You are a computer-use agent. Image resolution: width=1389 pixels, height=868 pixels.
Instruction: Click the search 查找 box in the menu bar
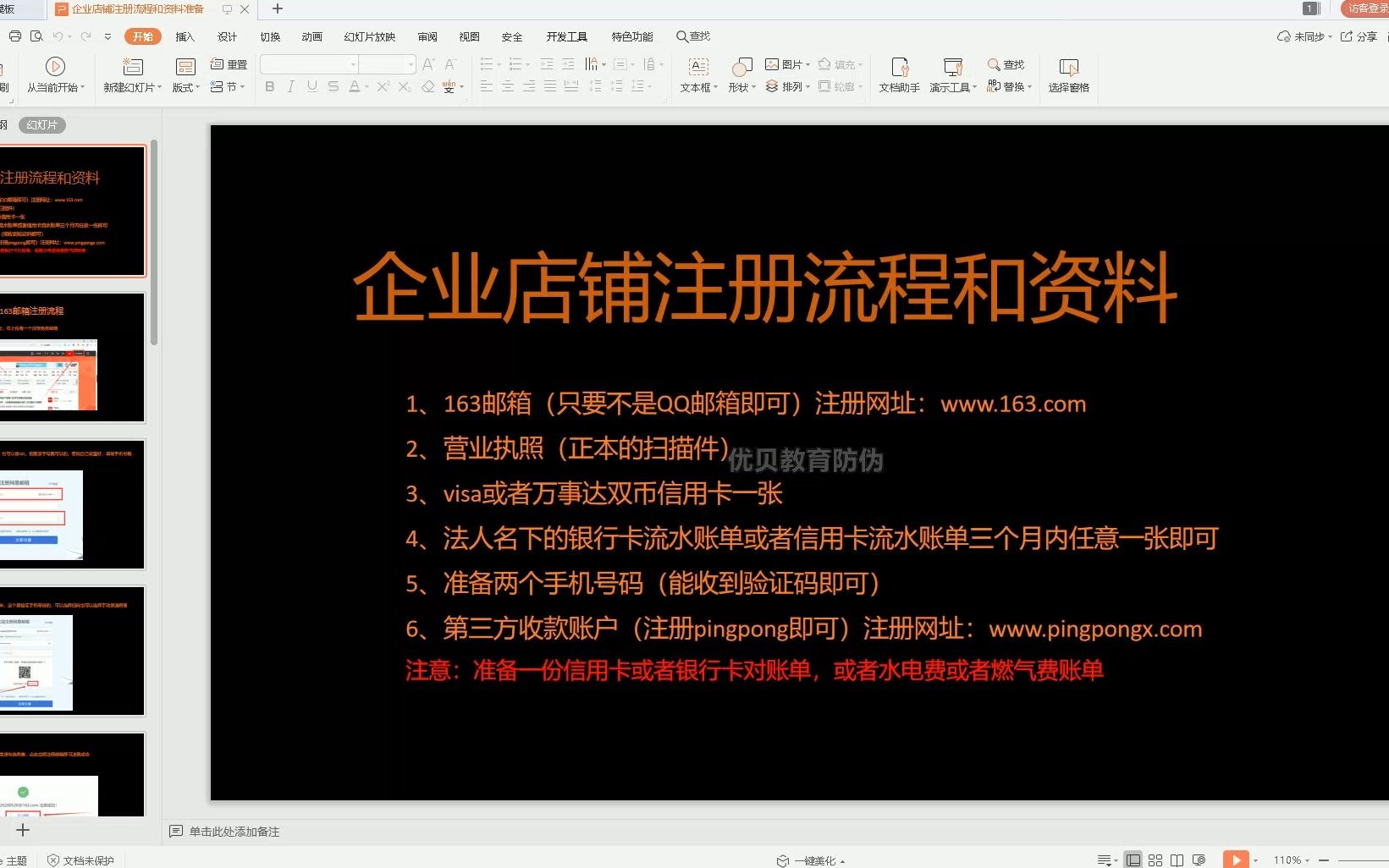click(693, 36)
